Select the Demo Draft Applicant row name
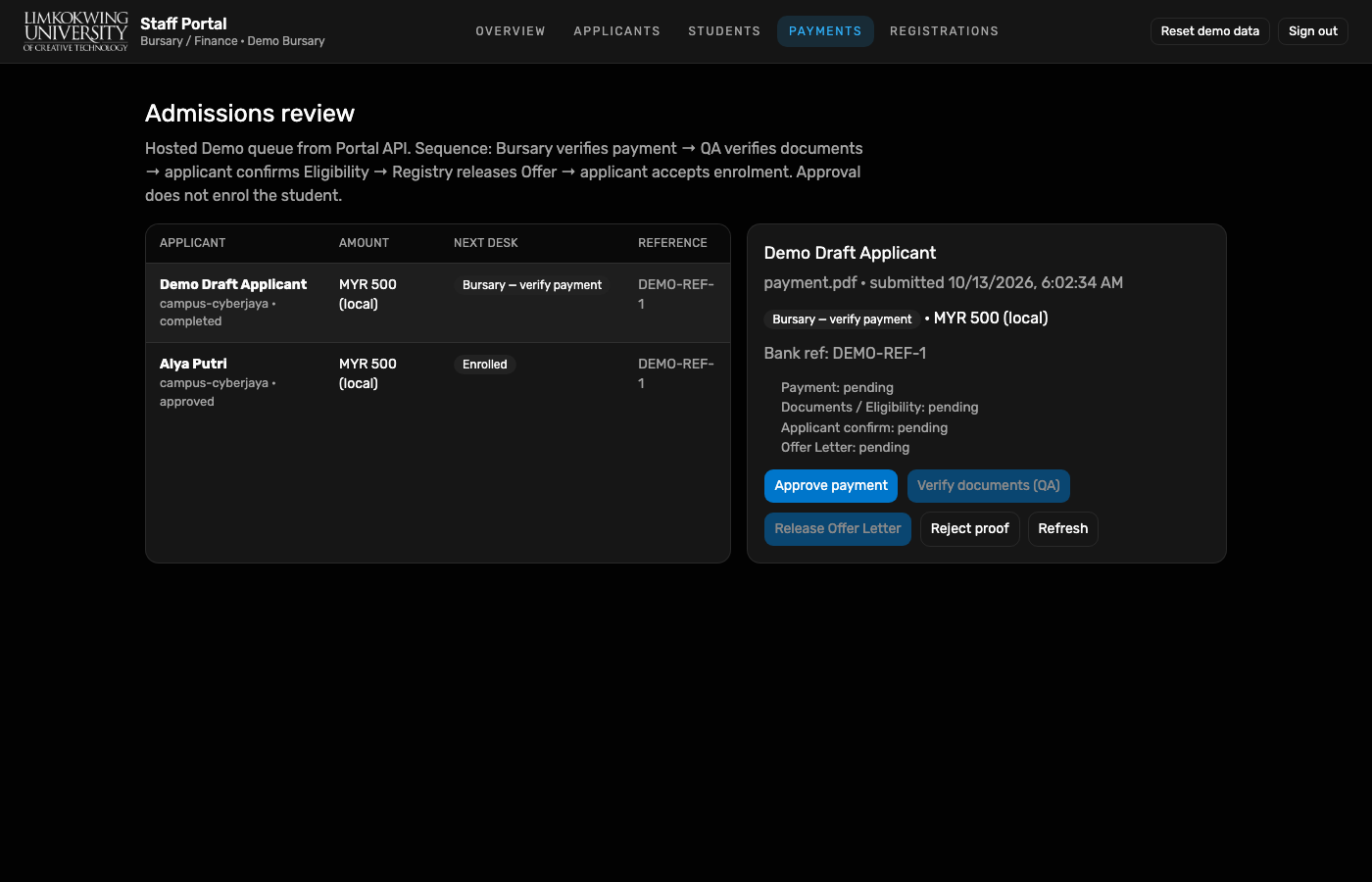Screen dimensions: 1372x882 [233, 284]
